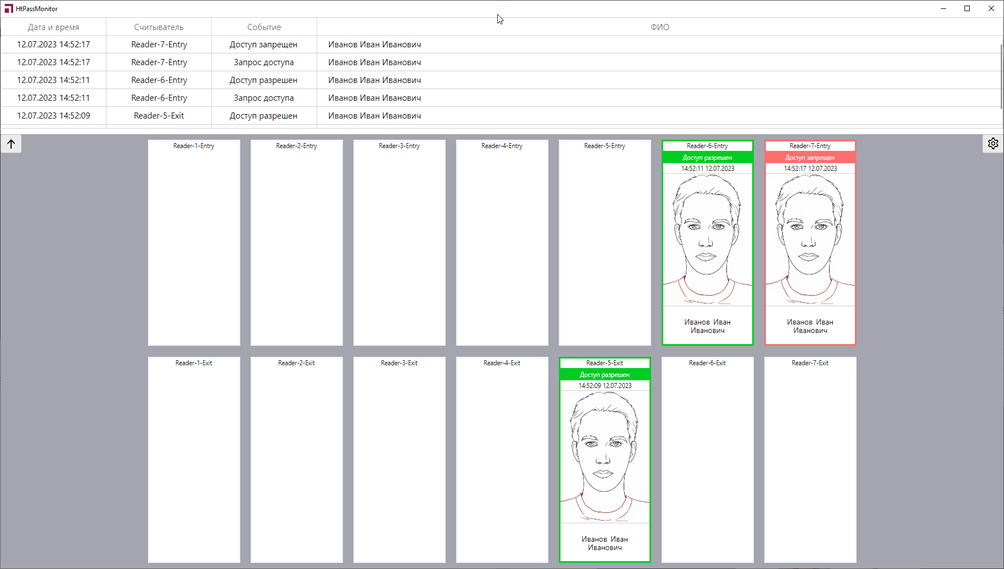Collapse event log with up arrow button

pyautogui.click(x=11, y=144)
